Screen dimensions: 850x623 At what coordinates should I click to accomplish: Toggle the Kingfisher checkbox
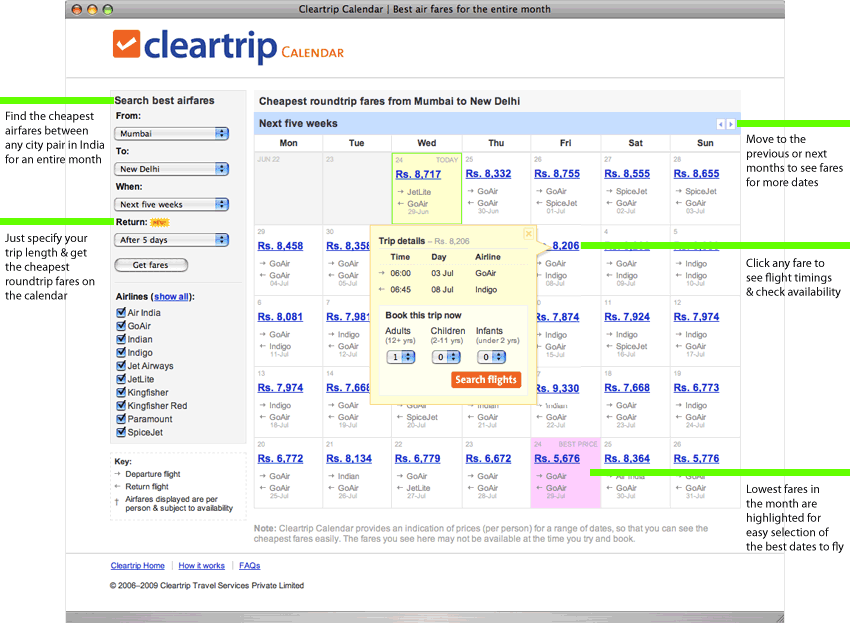pyautogui.click(x=121, y=392)
